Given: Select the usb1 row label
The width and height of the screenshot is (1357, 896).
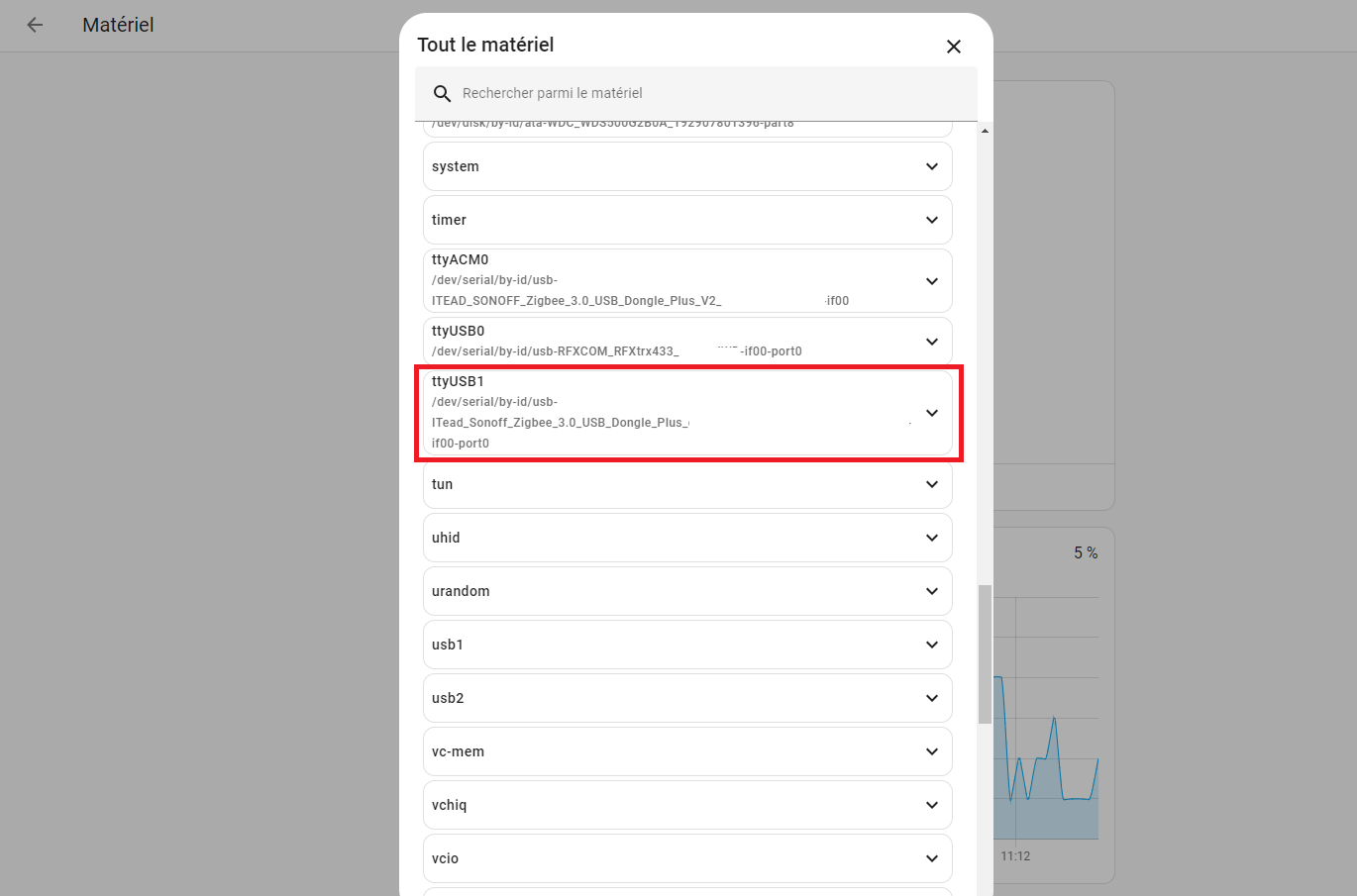Looking at the screenshot, I should tap(448, 645).
